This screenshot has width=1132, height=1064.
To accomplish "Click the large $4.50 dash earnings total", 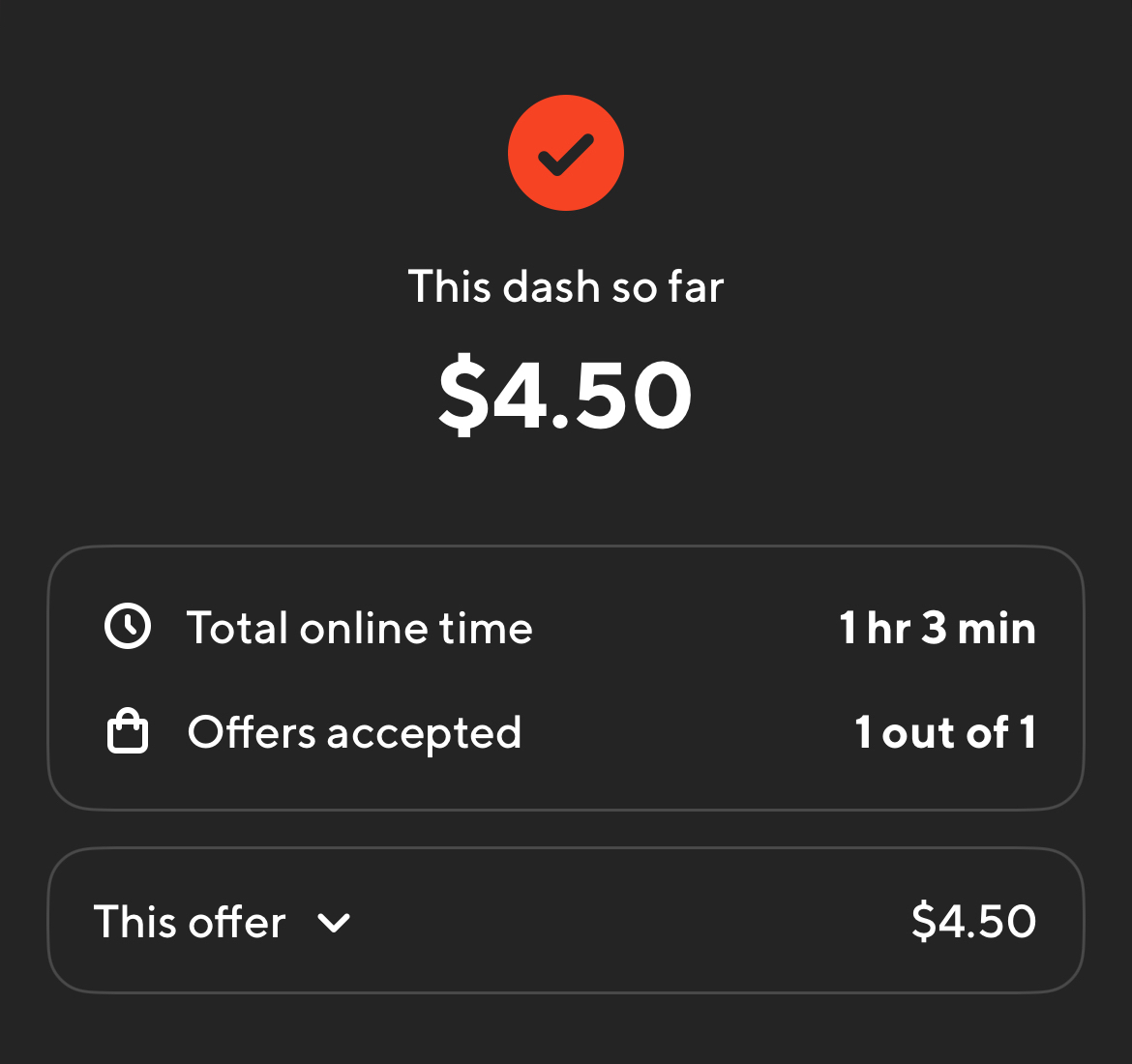I will point(566,395).
